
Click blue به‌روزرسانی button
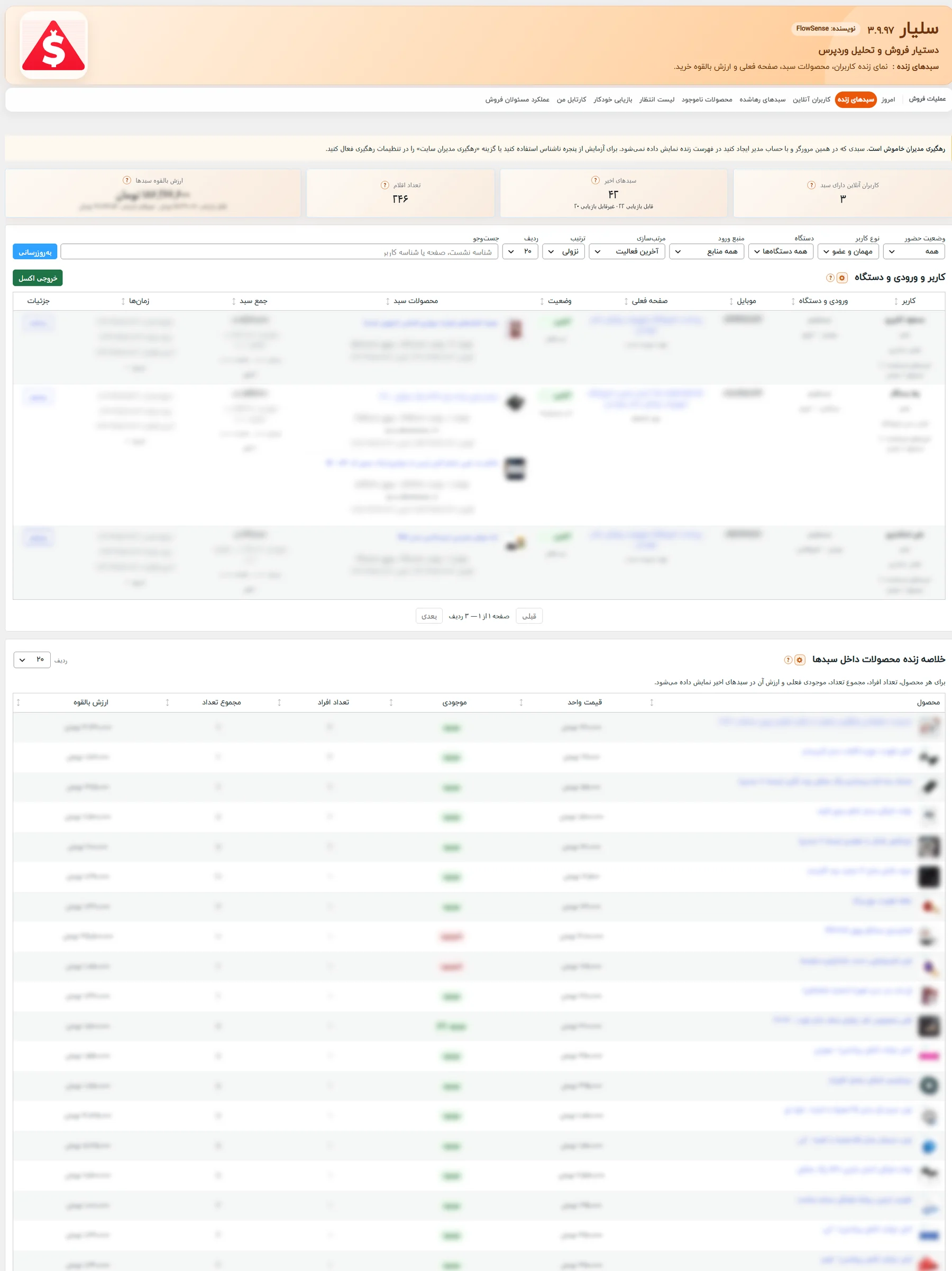click(35, 252)
